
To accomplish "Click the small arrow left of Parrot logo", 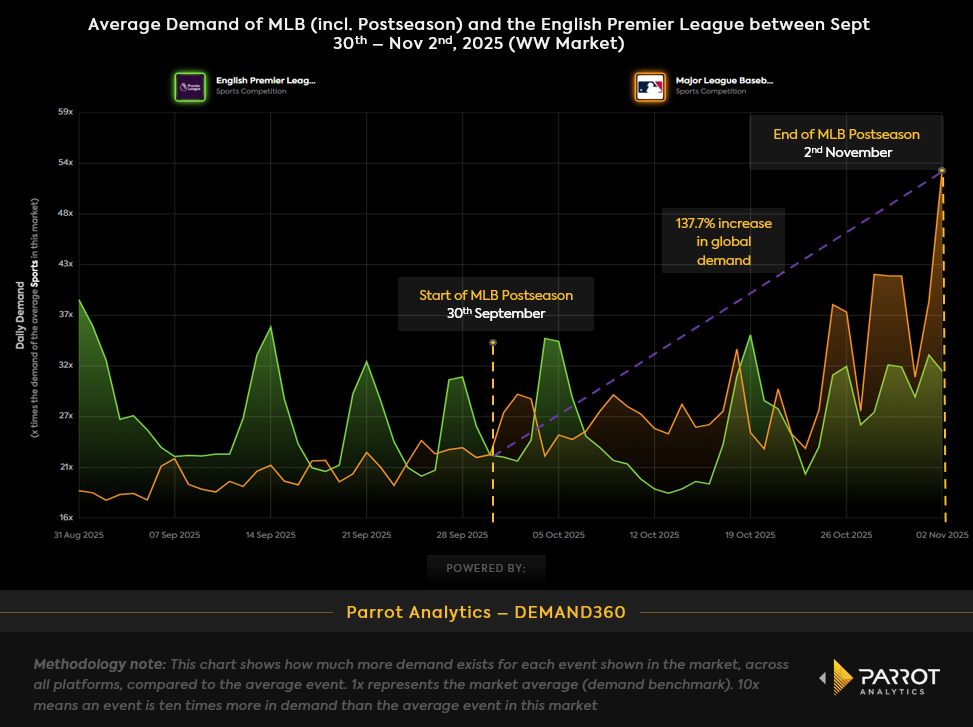I will click(823, 679).
